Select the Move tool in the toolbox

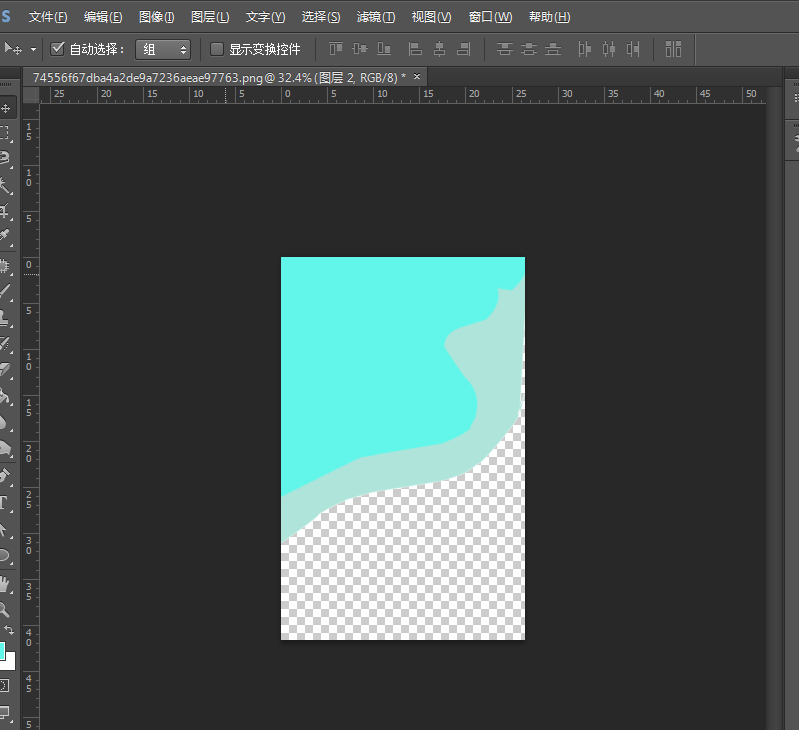click(6, 108)
